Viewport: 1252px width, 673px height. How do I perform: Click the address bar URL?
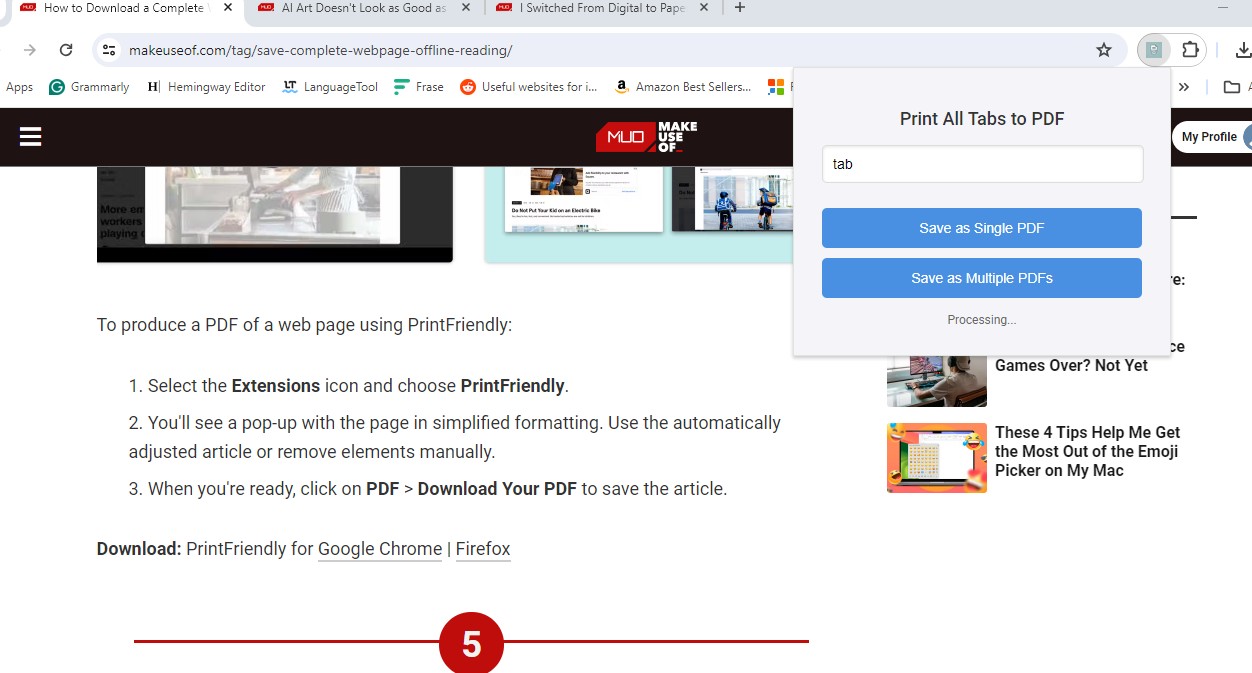click(320, 50)
